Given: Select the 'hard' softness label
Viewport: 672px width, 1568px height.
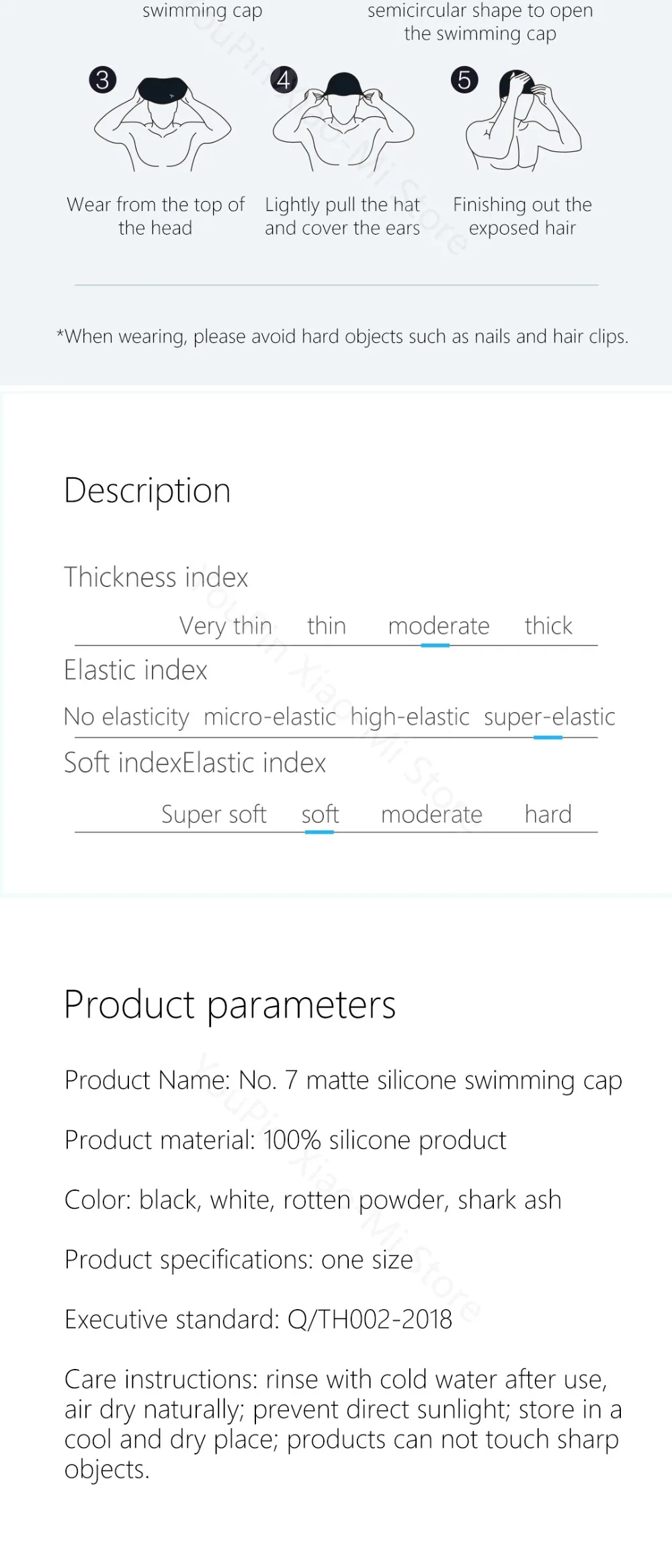Looking at the screenshot, I should [548, 814].
